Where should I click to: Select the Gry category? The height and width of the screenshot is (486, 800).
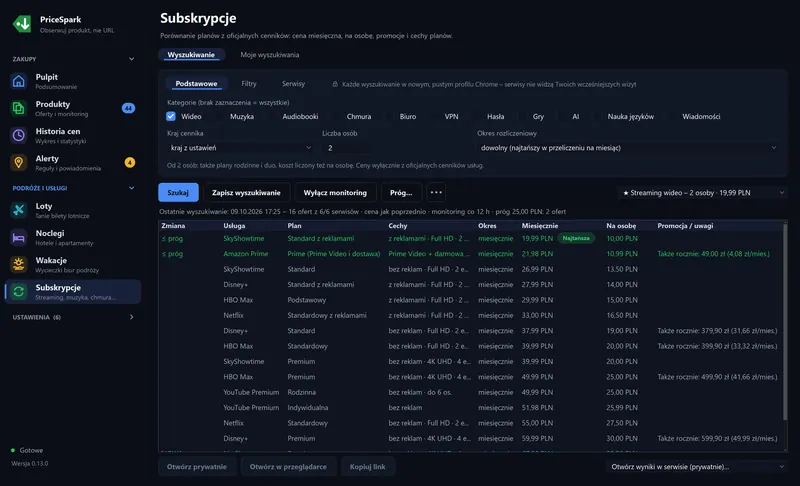[538, 116]
